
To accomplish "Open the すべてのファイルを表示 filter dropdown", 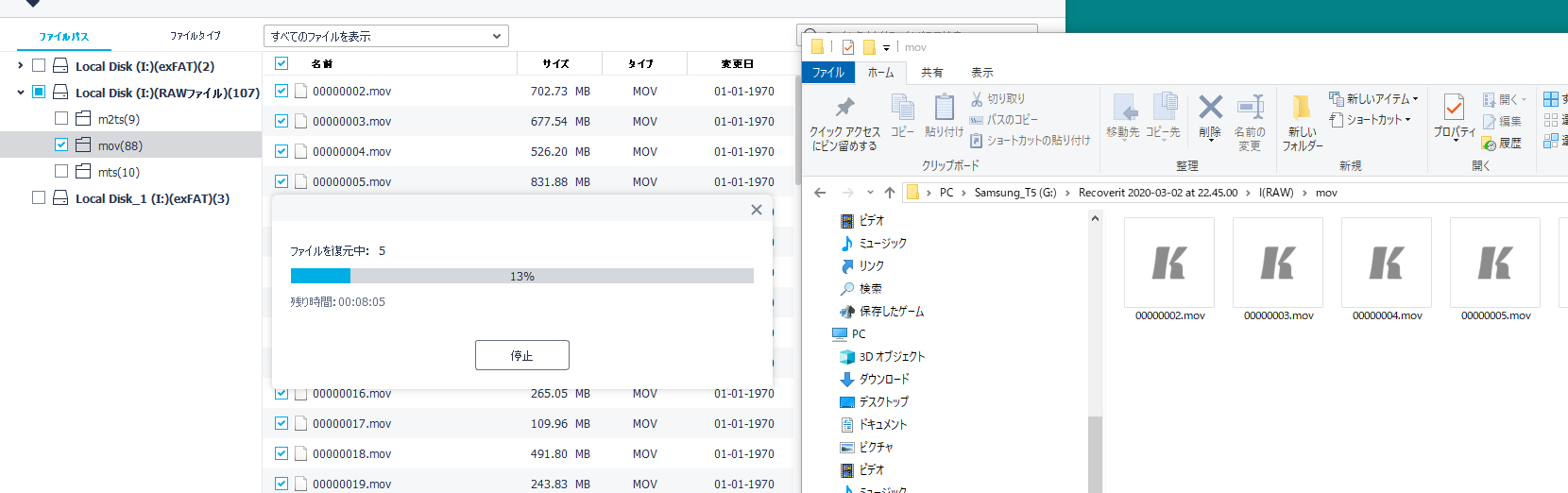I will [x=385, y=37].
